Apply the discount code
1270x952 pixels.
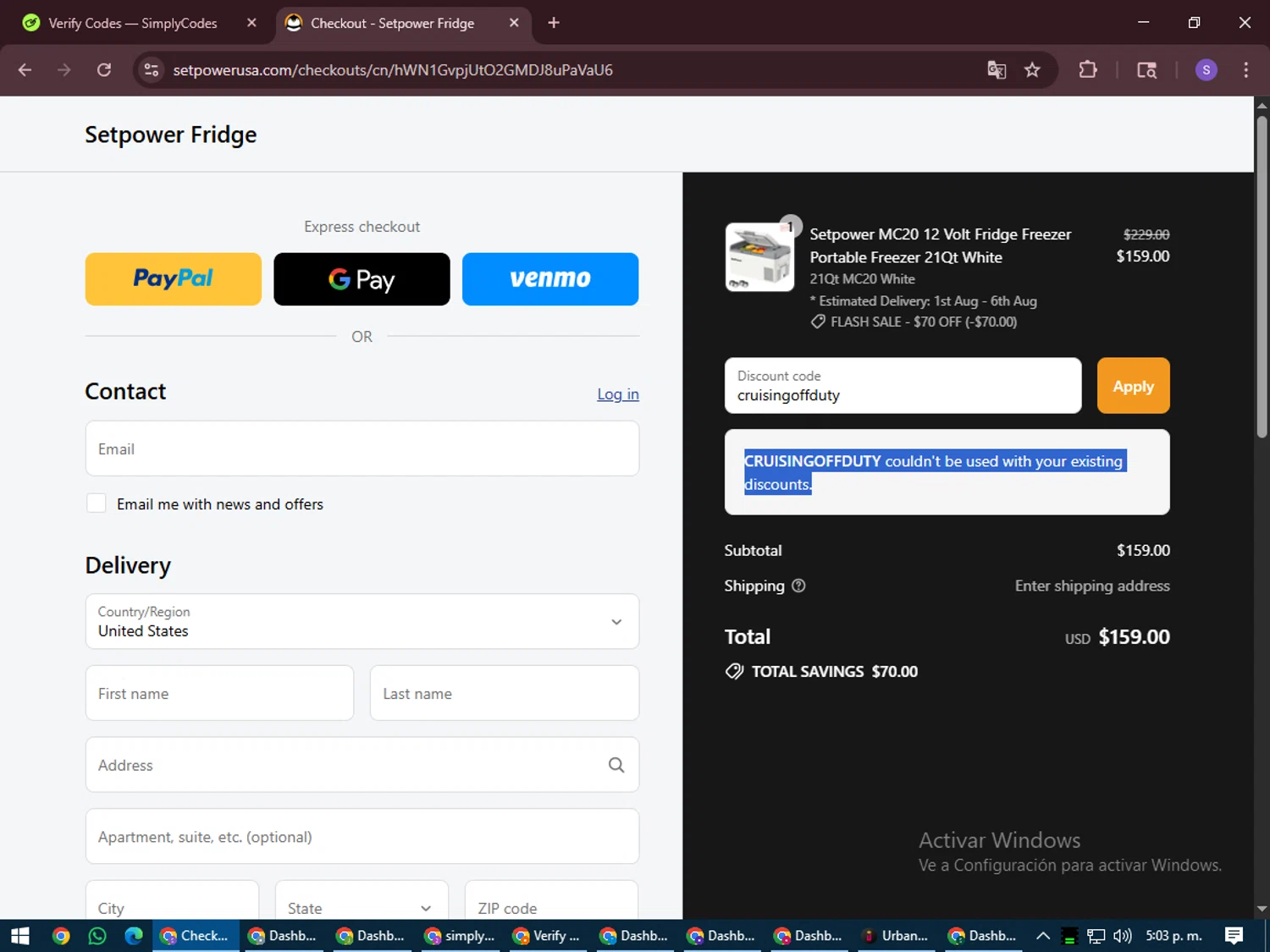pyautogui.click(x=1134, y=386)
